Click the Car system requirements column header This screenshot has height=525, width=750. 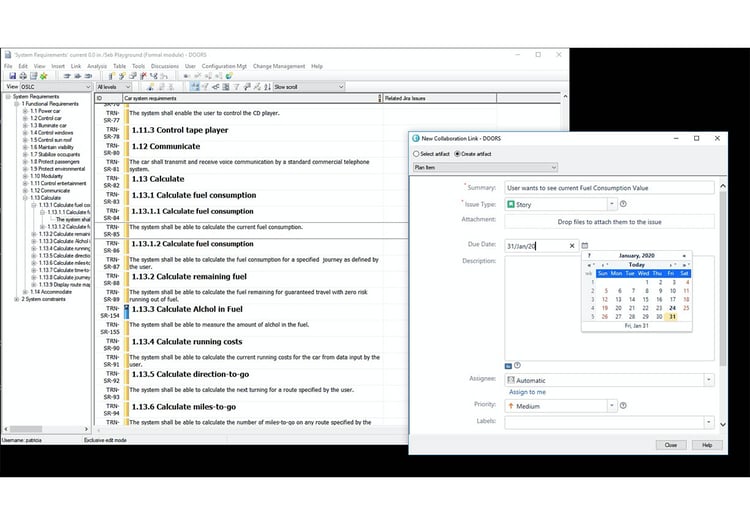(252, 98)
